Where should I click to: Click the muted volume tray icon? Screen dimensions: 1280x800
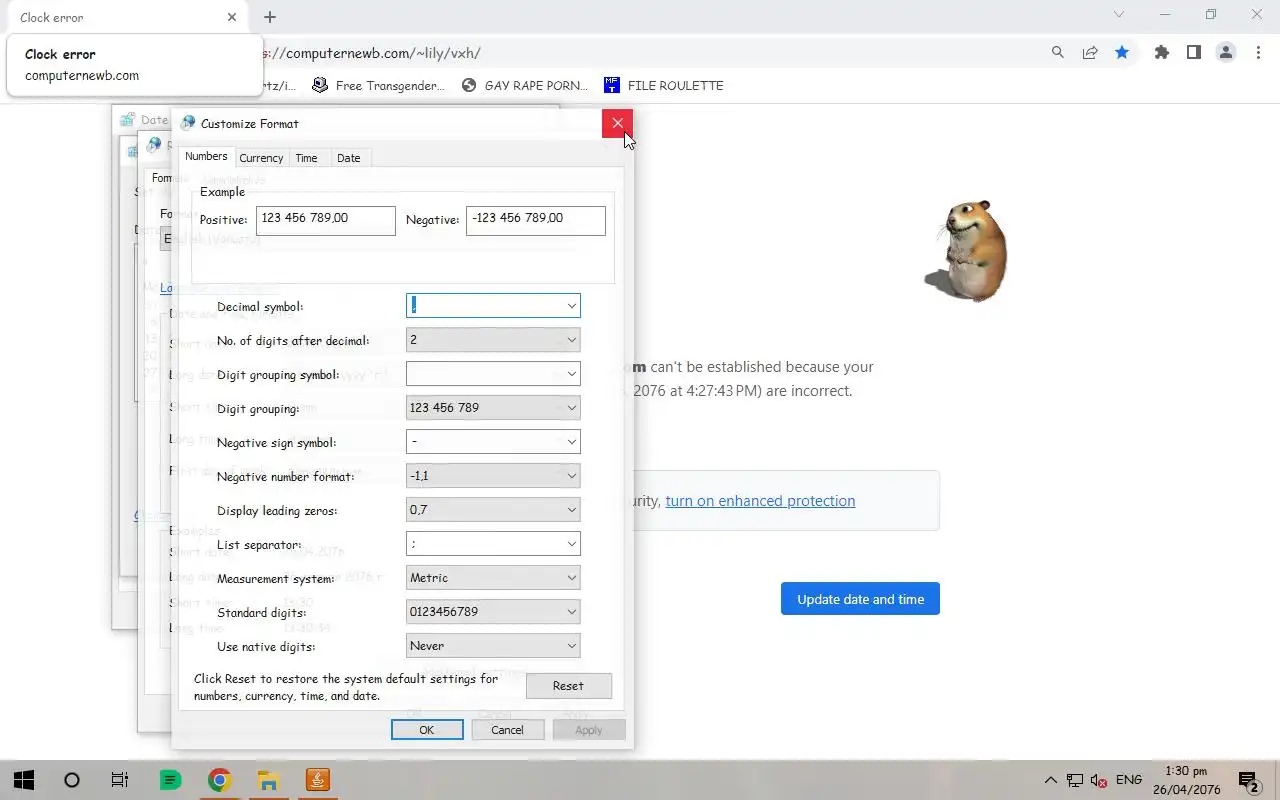pos(1098,780)
